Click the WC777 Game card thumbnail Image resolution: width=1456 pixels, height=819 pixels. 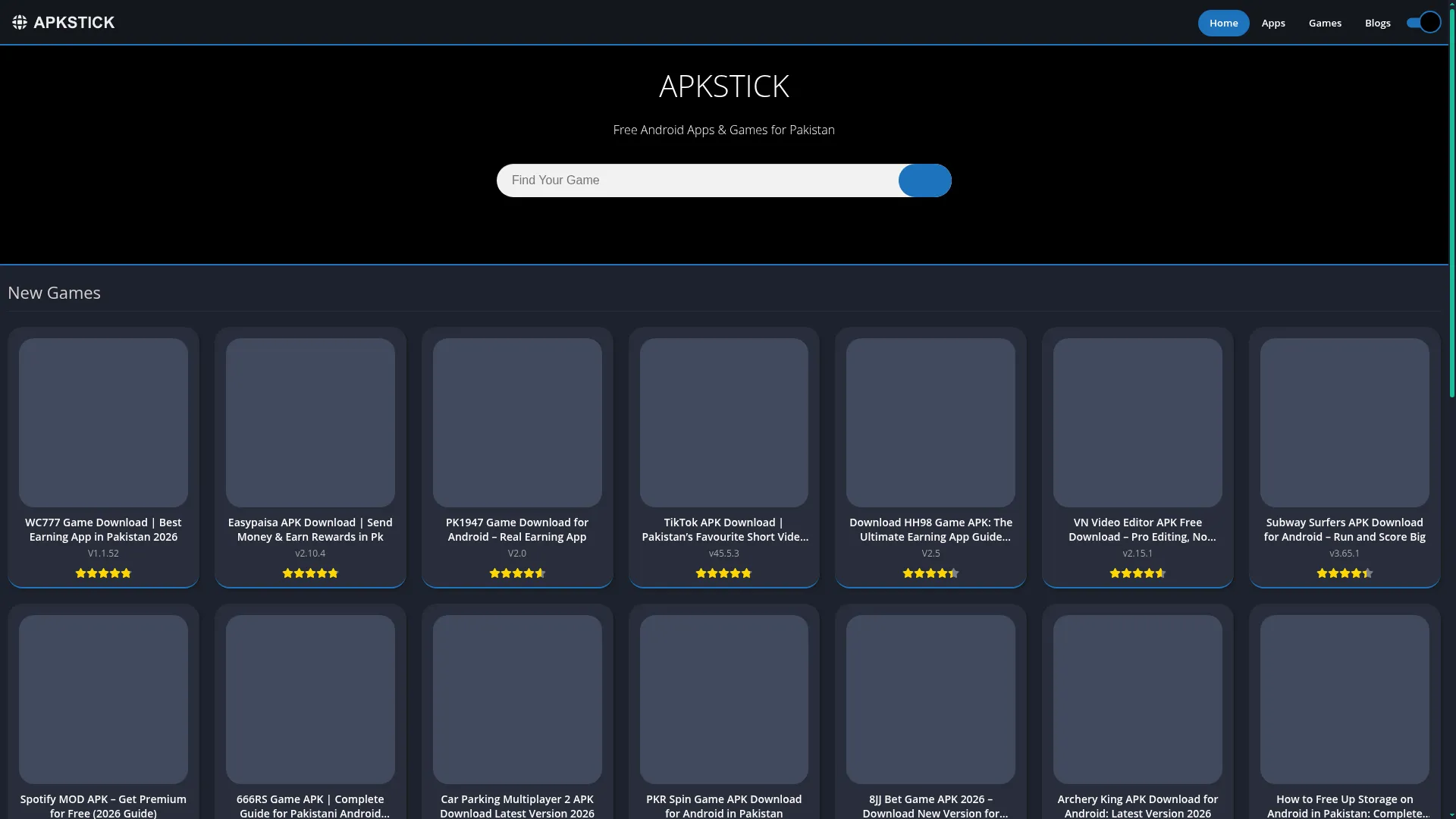tap(103, 422)
